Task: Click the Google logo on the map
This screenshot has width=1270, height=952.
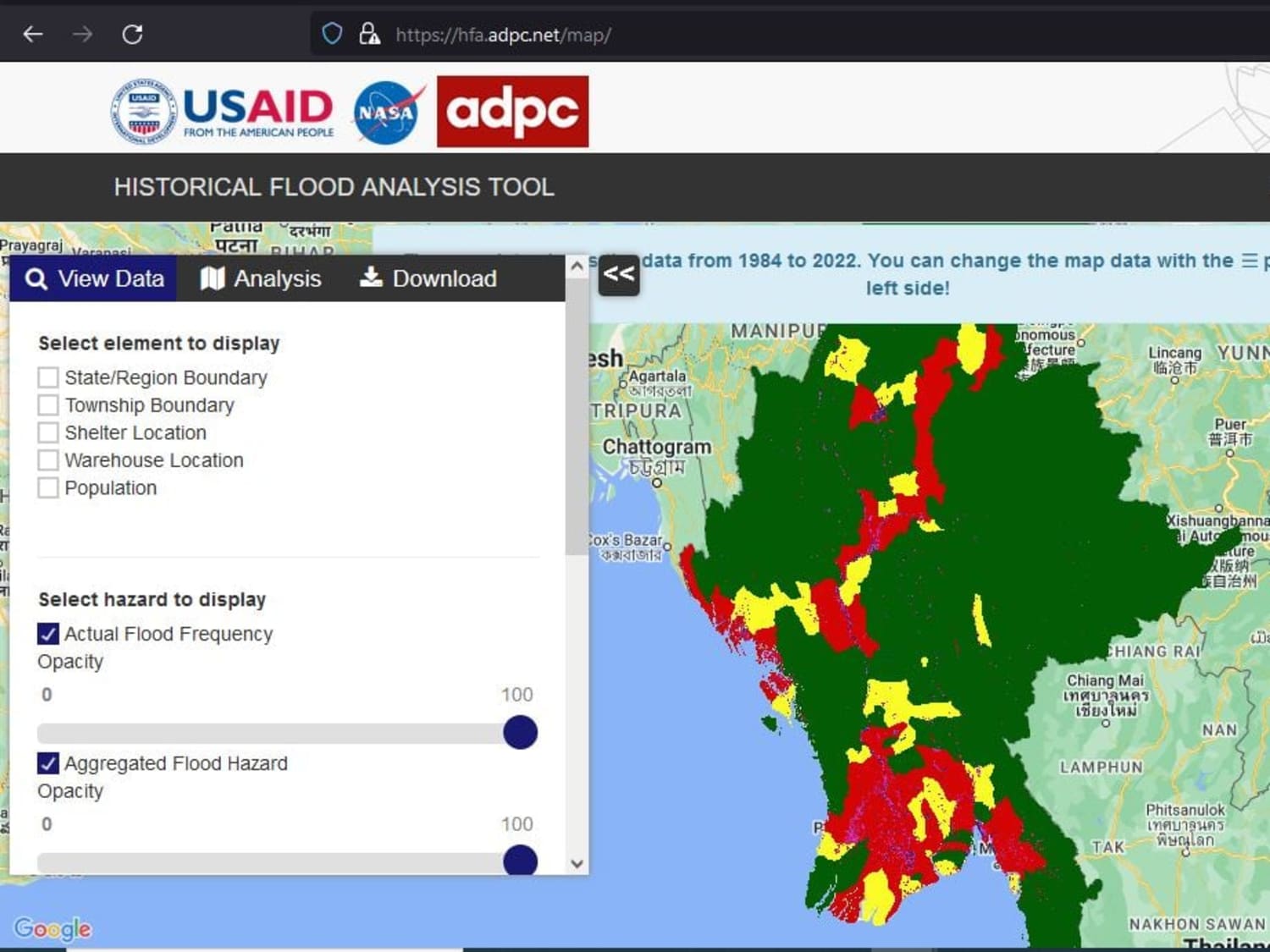Action: [x=52, y=928]
